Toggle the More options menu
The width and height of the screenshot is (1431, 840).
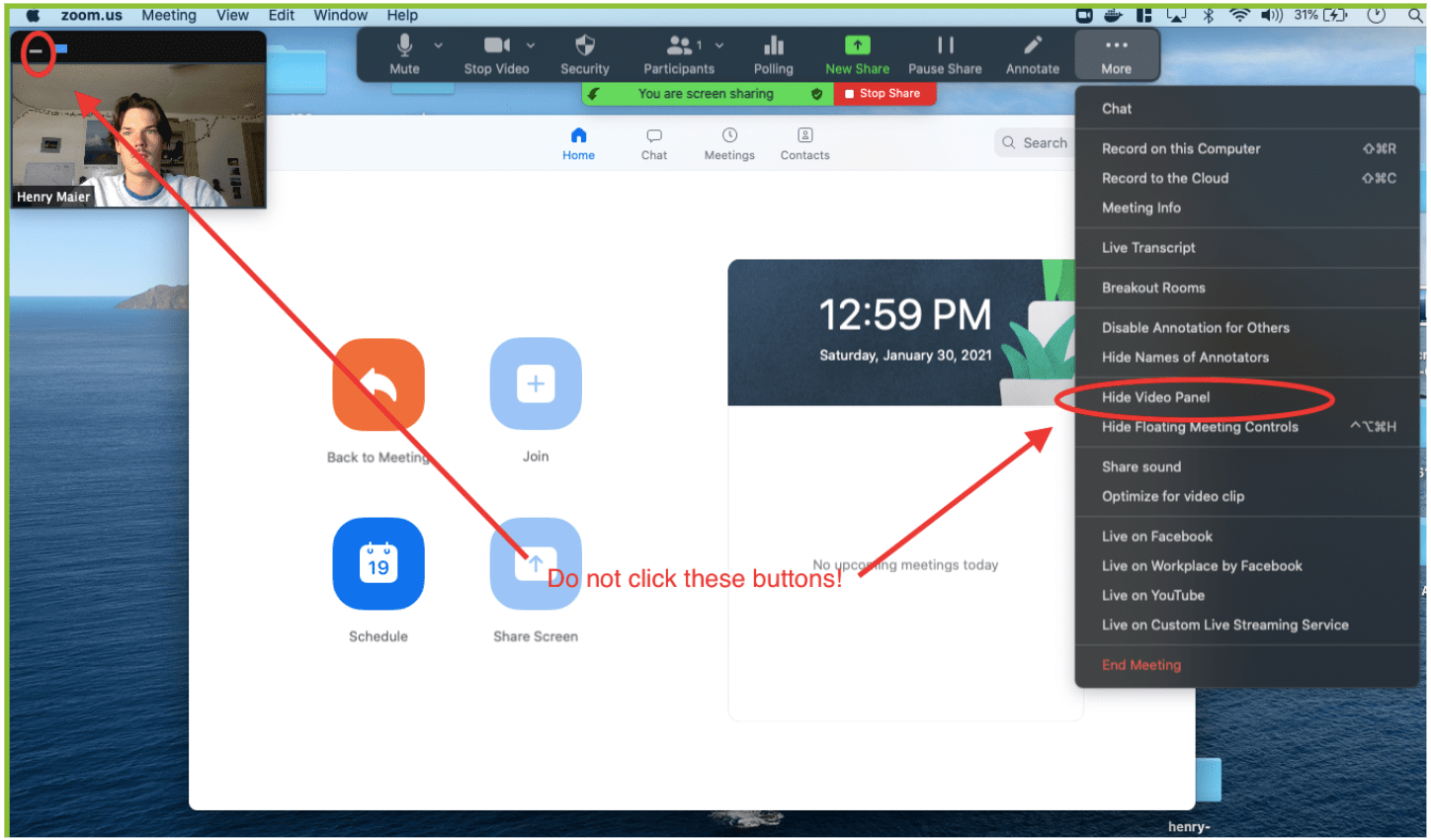[x=1117, y=54]
